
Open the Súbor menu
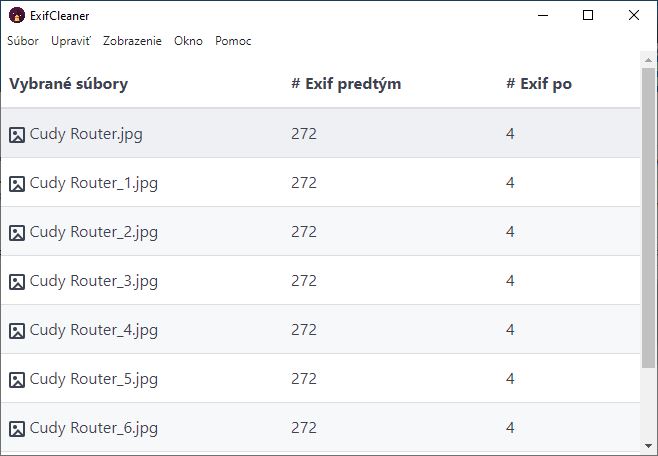coord(23,41)
